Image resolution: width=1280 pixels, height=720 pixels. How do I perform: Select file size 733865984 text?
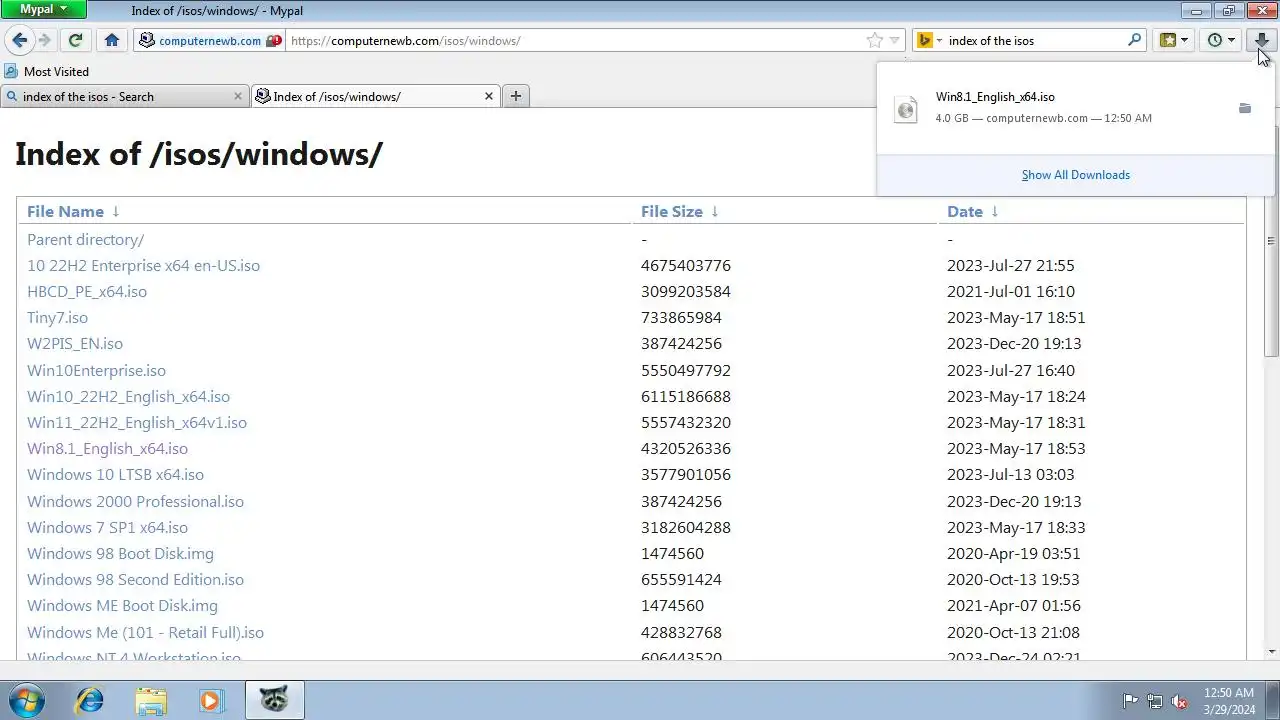681,318
